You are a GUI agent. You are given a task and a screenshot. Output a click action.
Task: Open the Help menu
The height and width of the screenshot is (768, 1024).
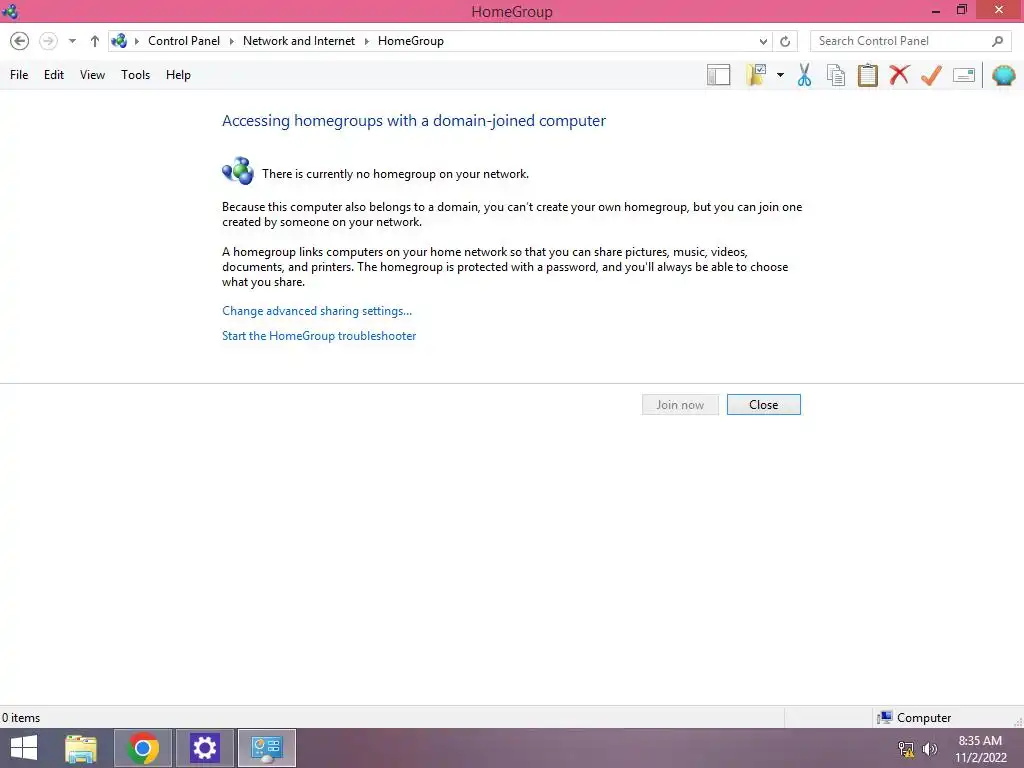point(178,75)
